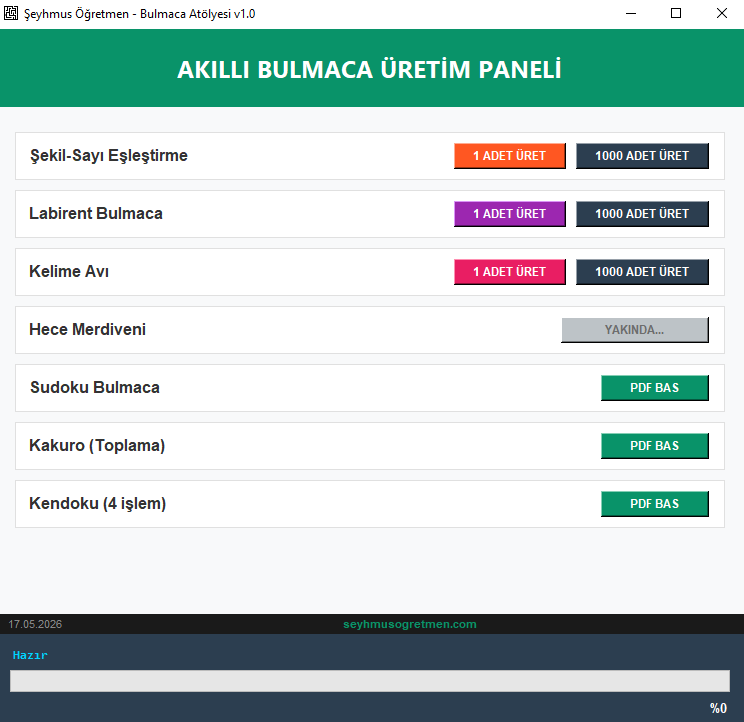The width and height of the screenshot is (744, 722).
Task: Click the Sudoku Bulmaca label
Action: click(95, 387)
